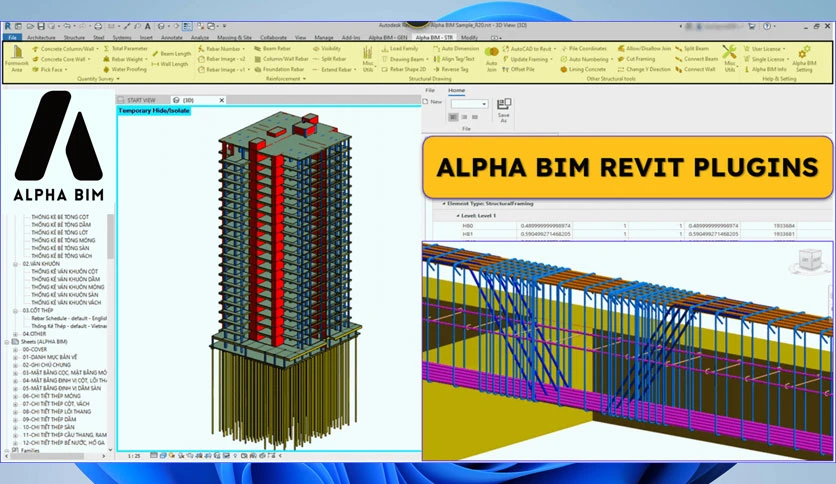Viewport: 836px width, 484px height.
Task: Switch to the START VIEW tab
Action: click(x=141, y=100)
